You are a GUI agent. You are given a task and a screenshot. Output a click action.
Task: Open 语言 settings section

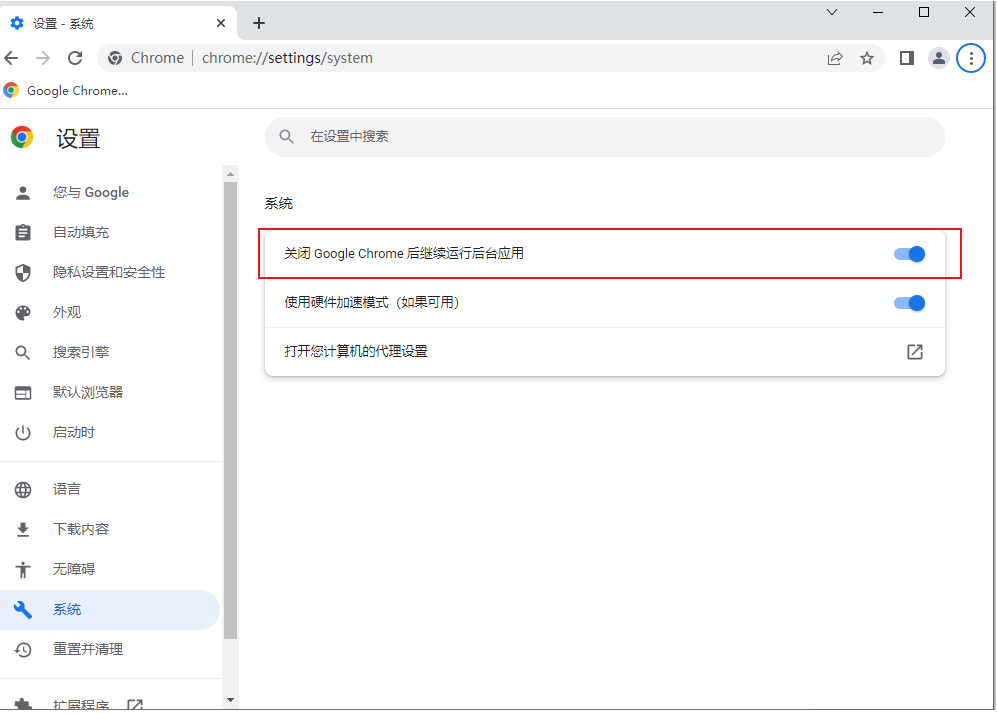(109, 490)
